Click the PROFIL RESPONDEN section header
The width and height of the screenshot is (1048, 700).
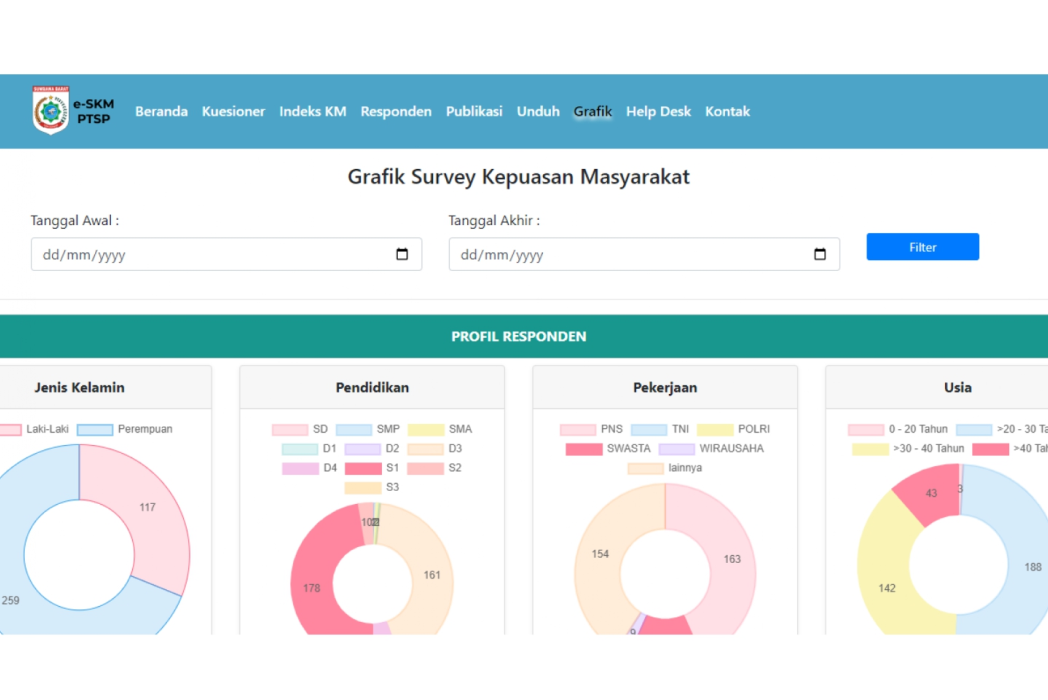point(519,336)
